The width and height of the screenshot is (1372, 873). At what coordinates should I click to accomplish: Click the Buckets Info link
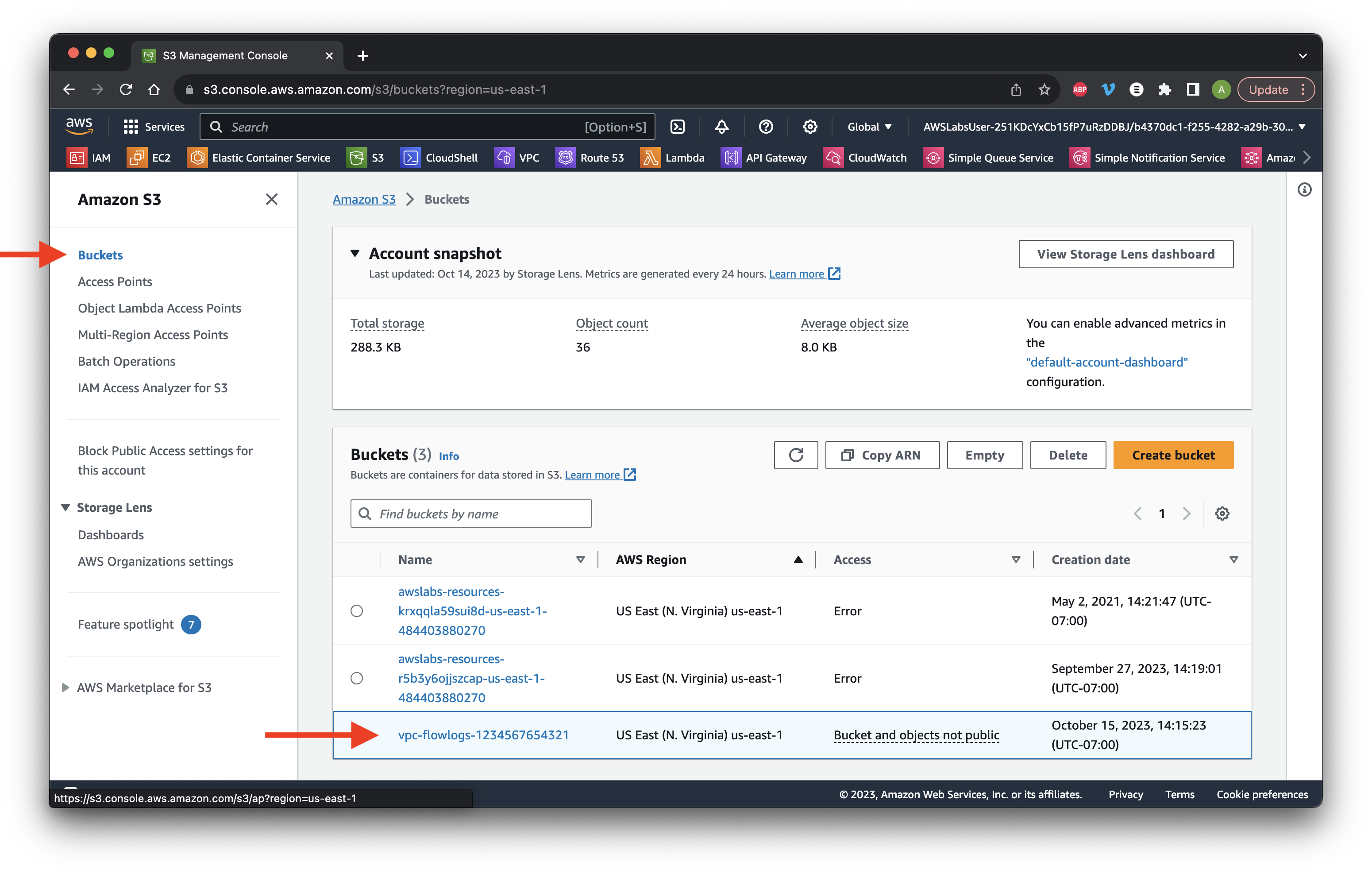click(449, 456)
